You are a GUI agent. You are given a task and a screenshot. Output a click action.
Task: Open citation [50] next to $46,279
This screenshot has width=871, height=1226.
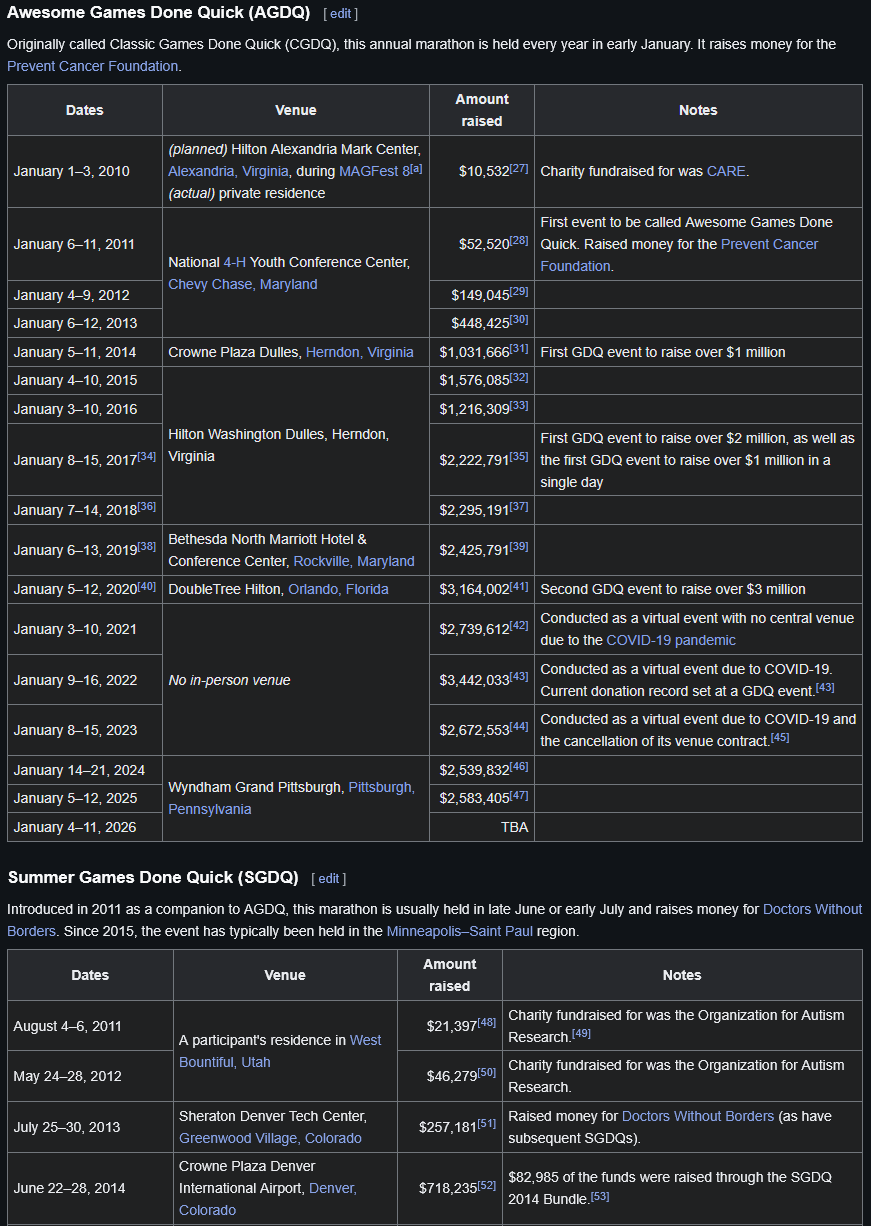click(x=487, y=1073)
